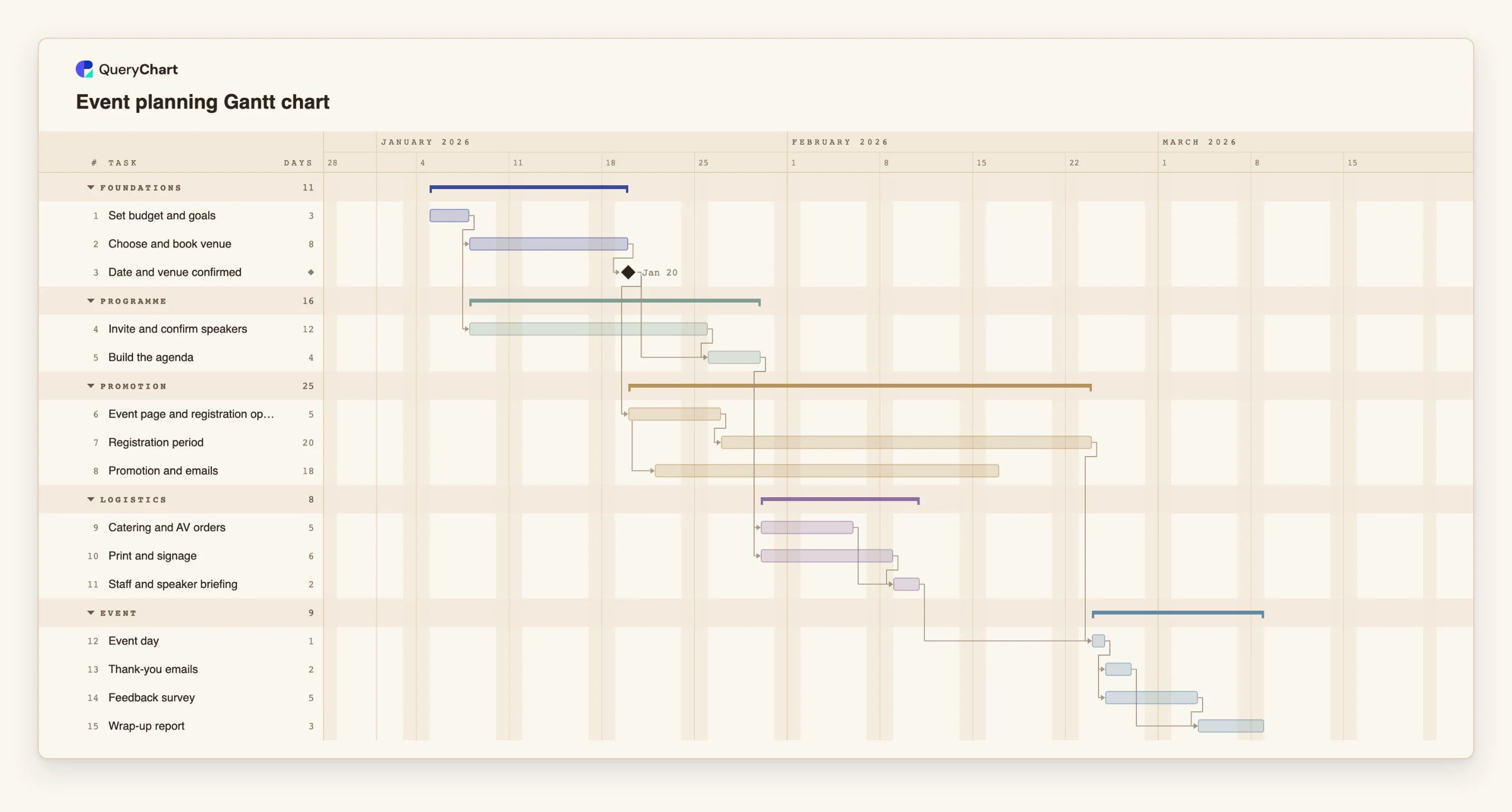Click the 'Date and venue confirmed' task name
1512x812 pixels.
[175, 272]
